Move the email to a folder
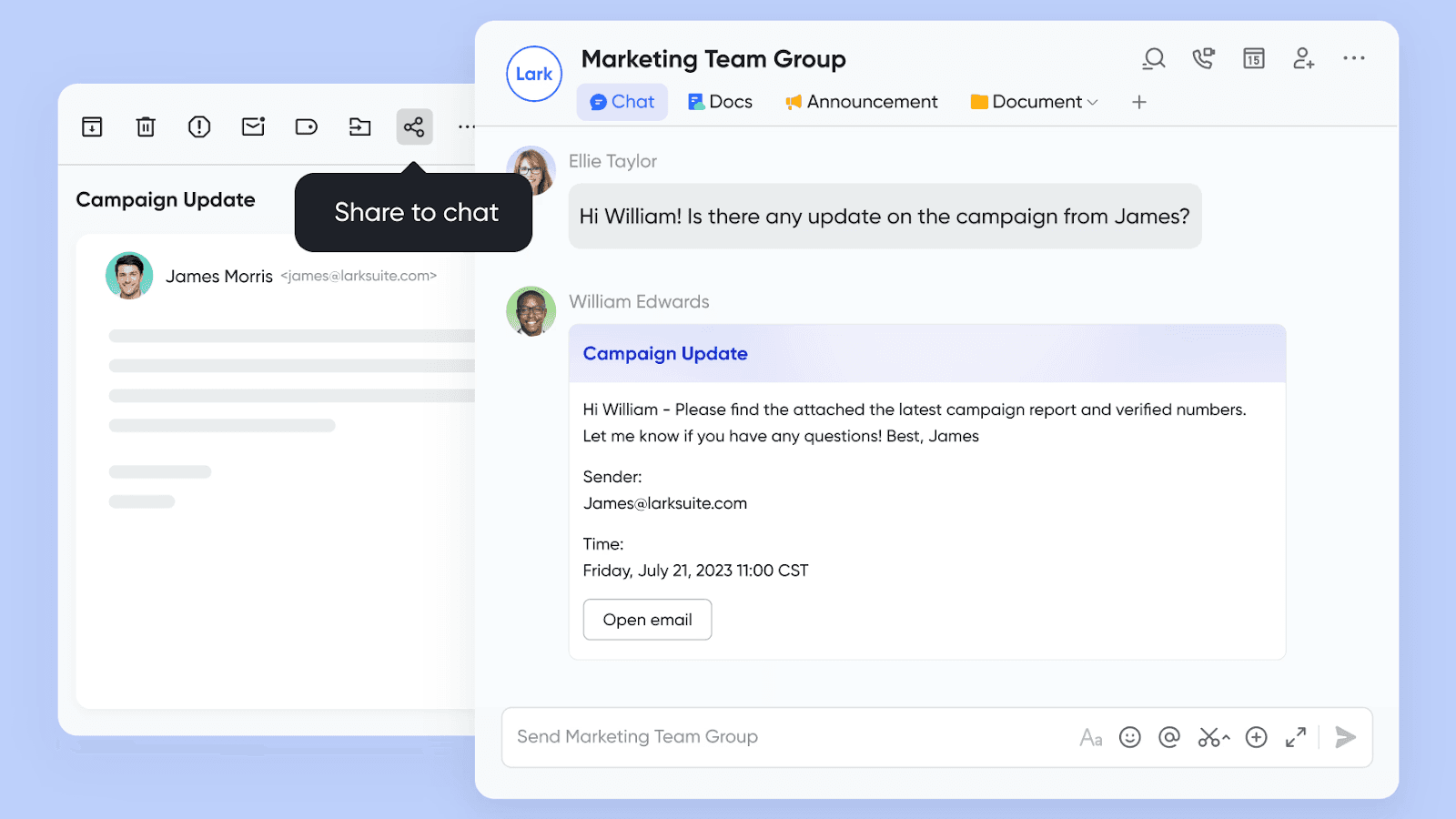Image resolution: width=1456 pixels, height=819 pixels. (360, 126)
